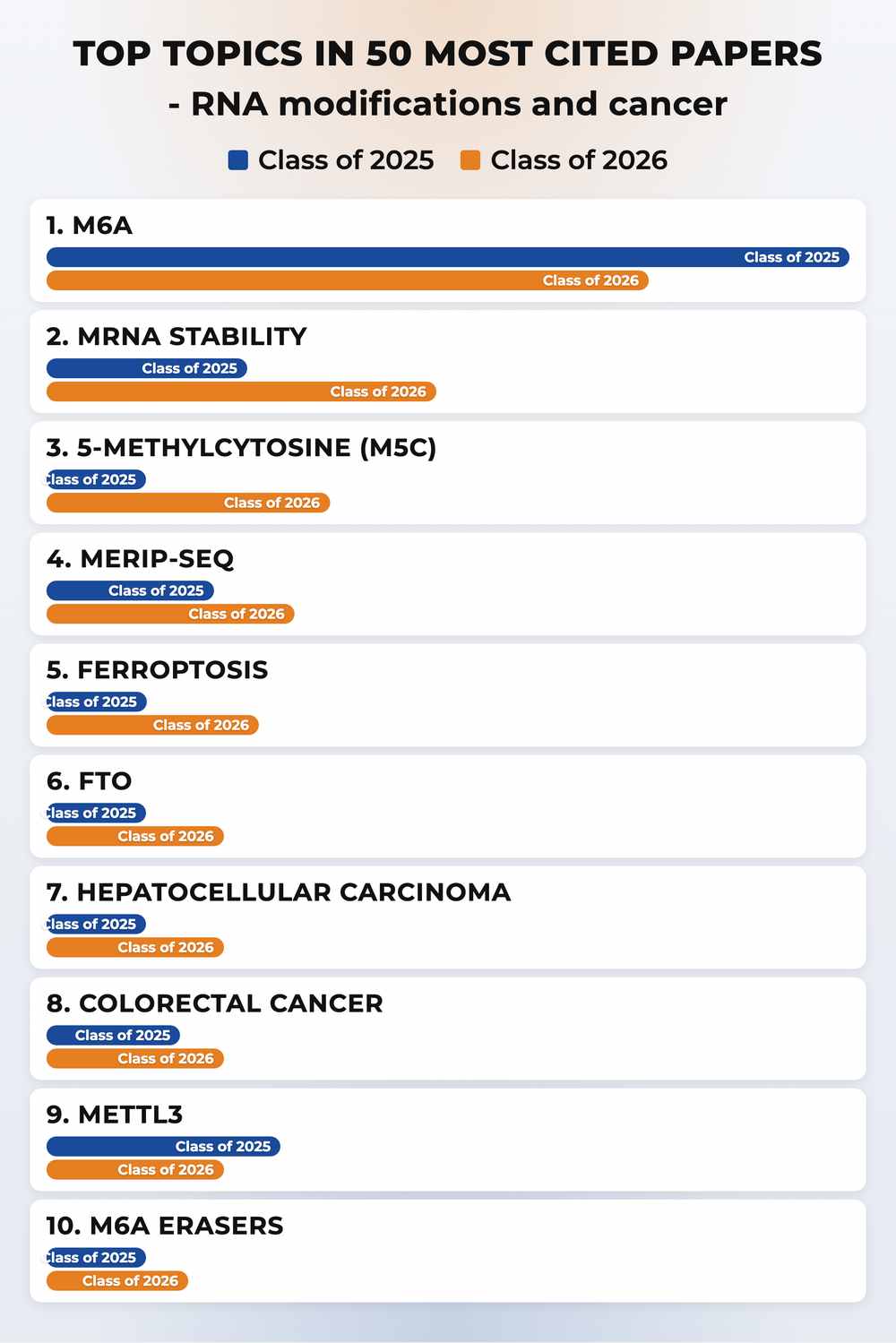Select the M5C Class of 2026 bar
The image size is (896, 1343).
click(188, 503)
